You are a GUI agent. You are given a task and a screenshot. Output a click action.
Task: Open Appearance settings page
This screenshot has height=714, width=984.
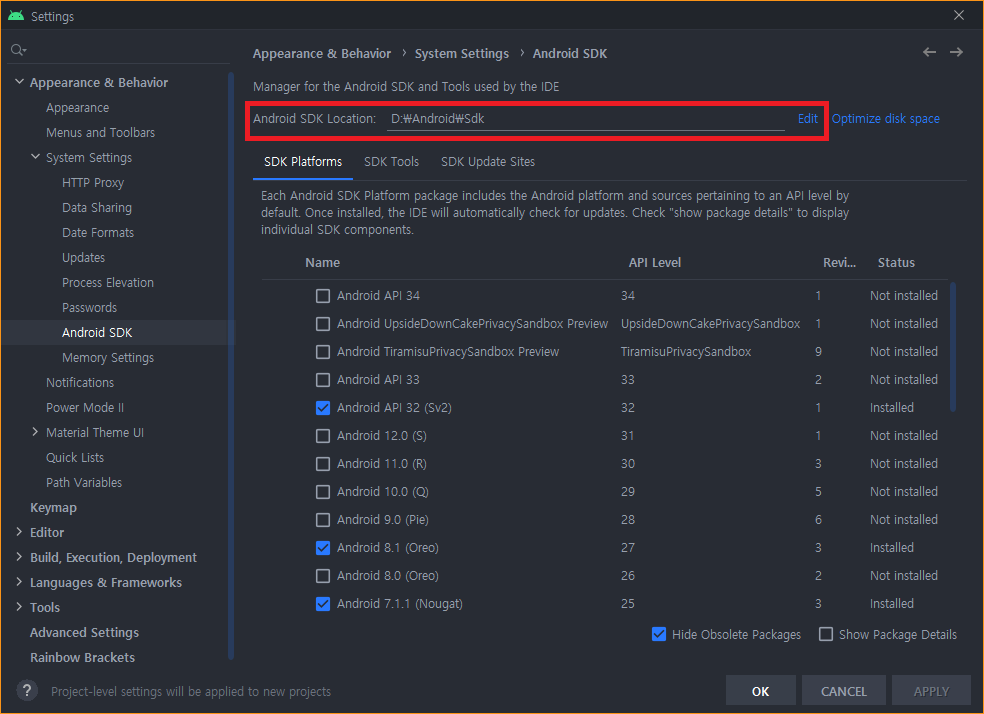(x=77, y=108)
